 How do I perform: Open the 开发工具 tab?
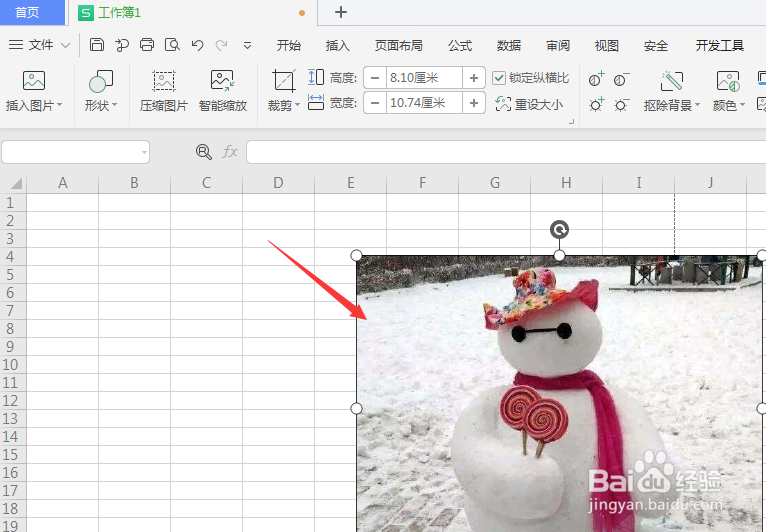point(720,45)
